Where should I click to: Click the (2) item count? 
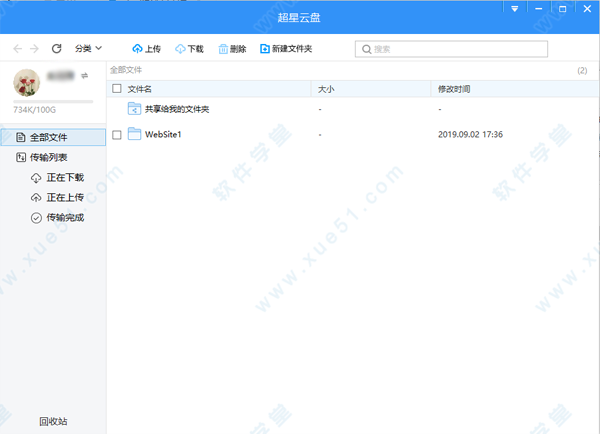coord(582,70)
